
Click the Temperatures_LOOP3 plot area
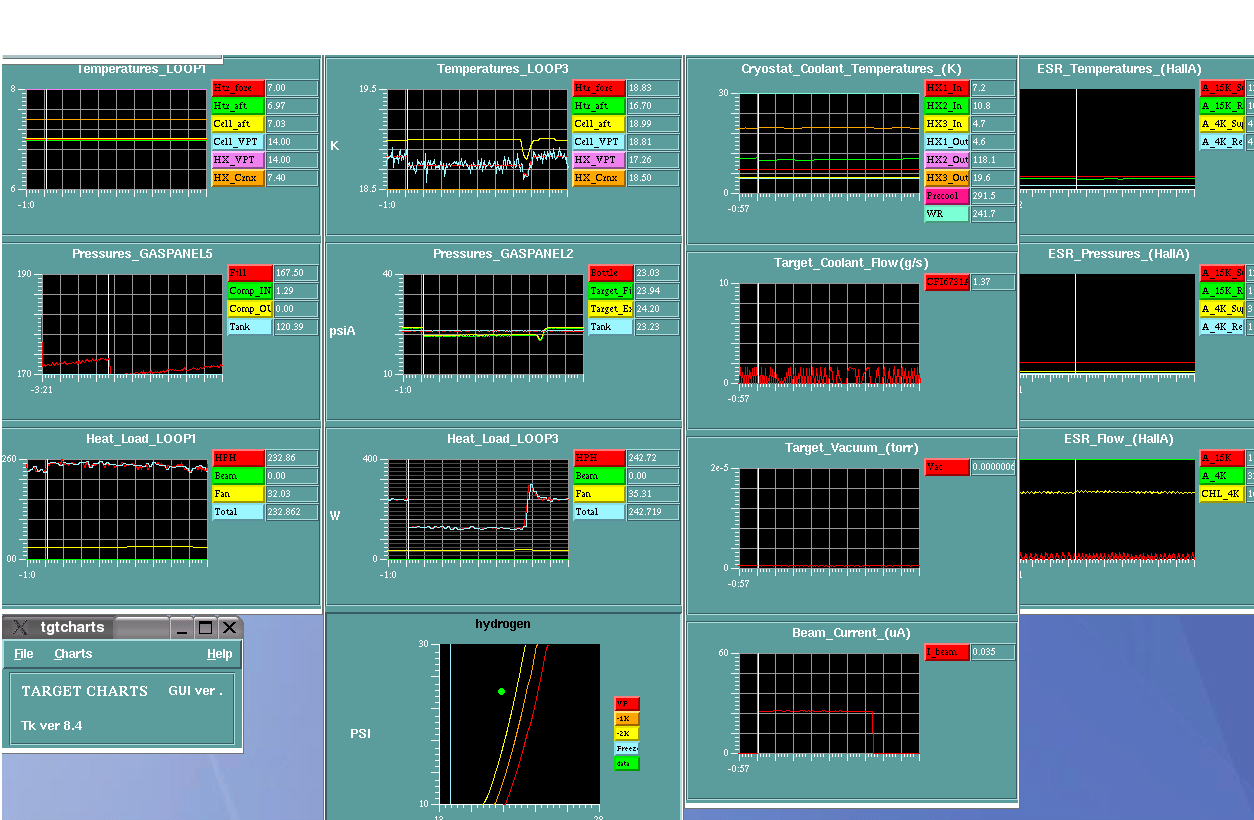[x=477, y=140]
